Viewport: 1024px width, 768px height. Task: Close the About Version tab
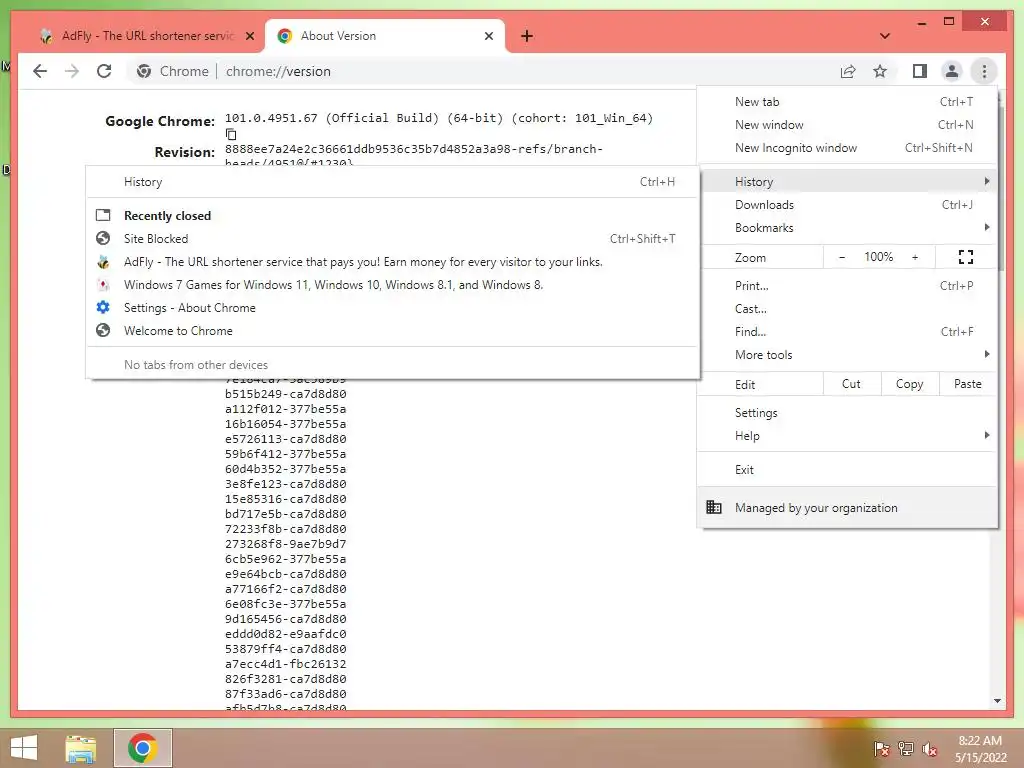[488, 36]
